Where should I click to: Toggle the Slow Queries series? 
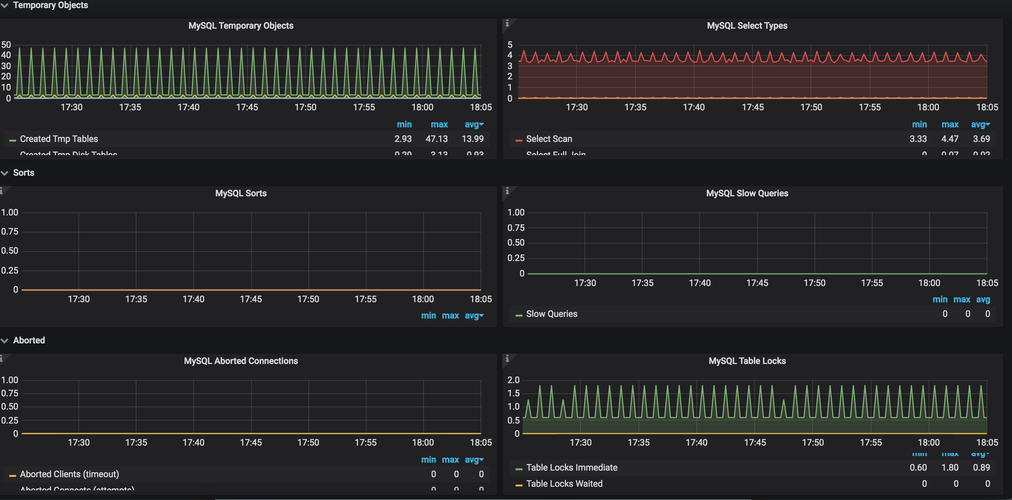click(552, 314)
